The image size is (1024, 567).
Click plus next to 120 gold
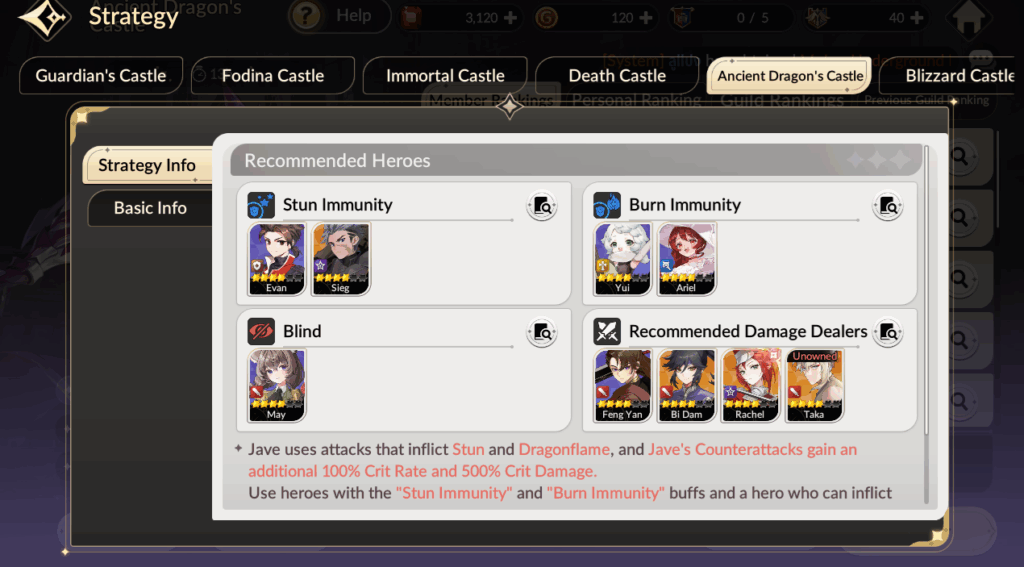point(646,18)
